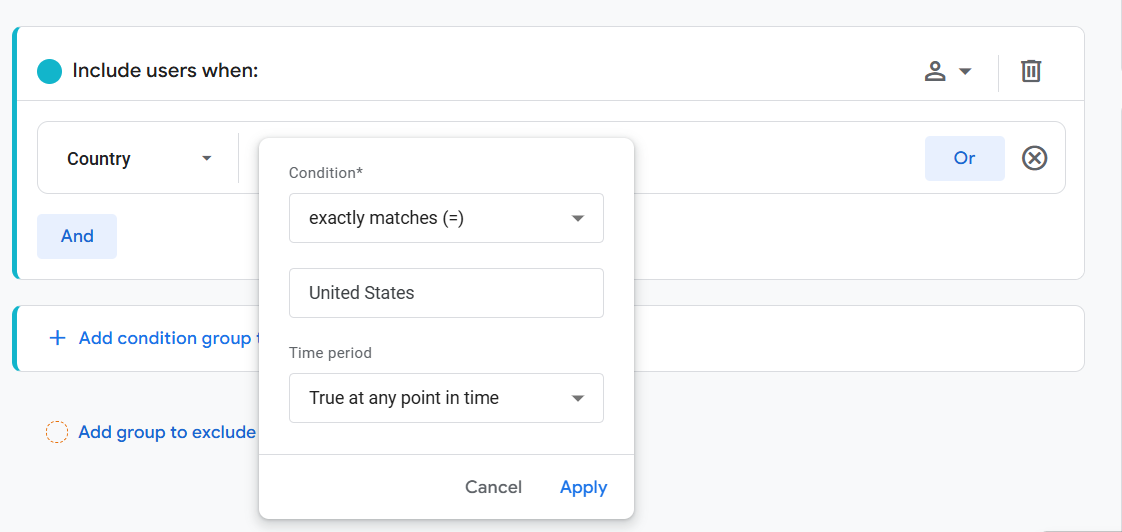Expand the scope dropdown arrow beside person icon
Viewport: 1122px width, 532px height.
(965, 72)
